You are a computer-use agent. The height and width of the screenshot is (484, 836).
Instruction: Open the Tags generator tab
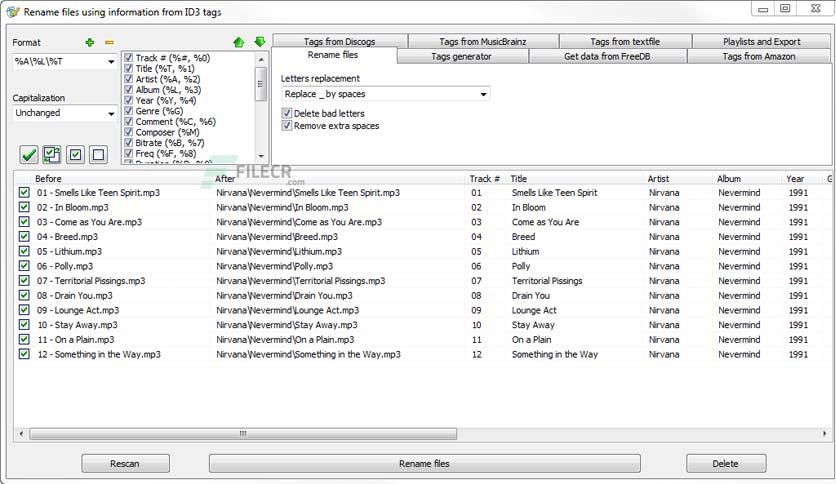pyautogui.click(x=462, y=56)
